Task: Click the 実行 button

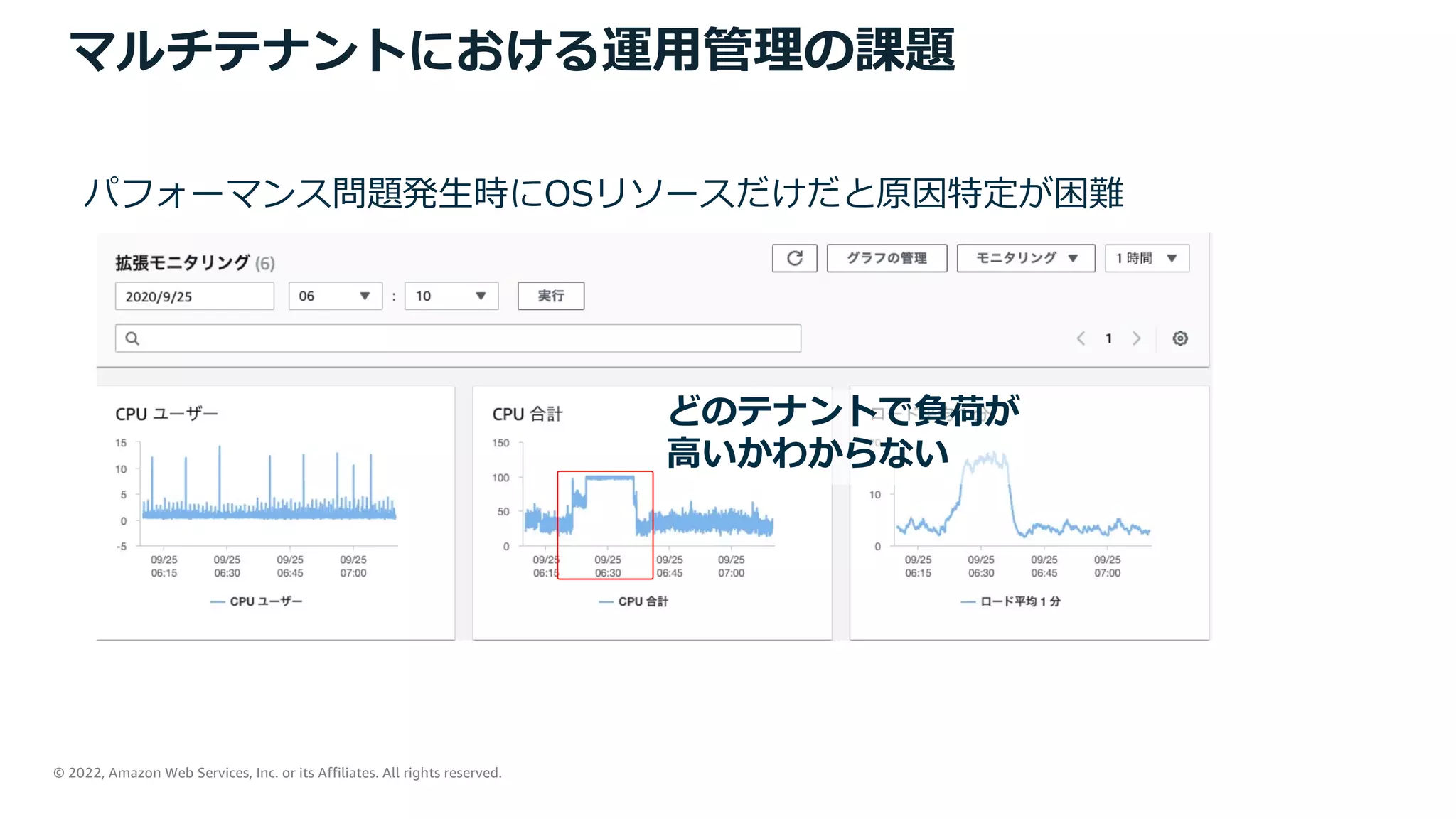Action: [551, 296]
